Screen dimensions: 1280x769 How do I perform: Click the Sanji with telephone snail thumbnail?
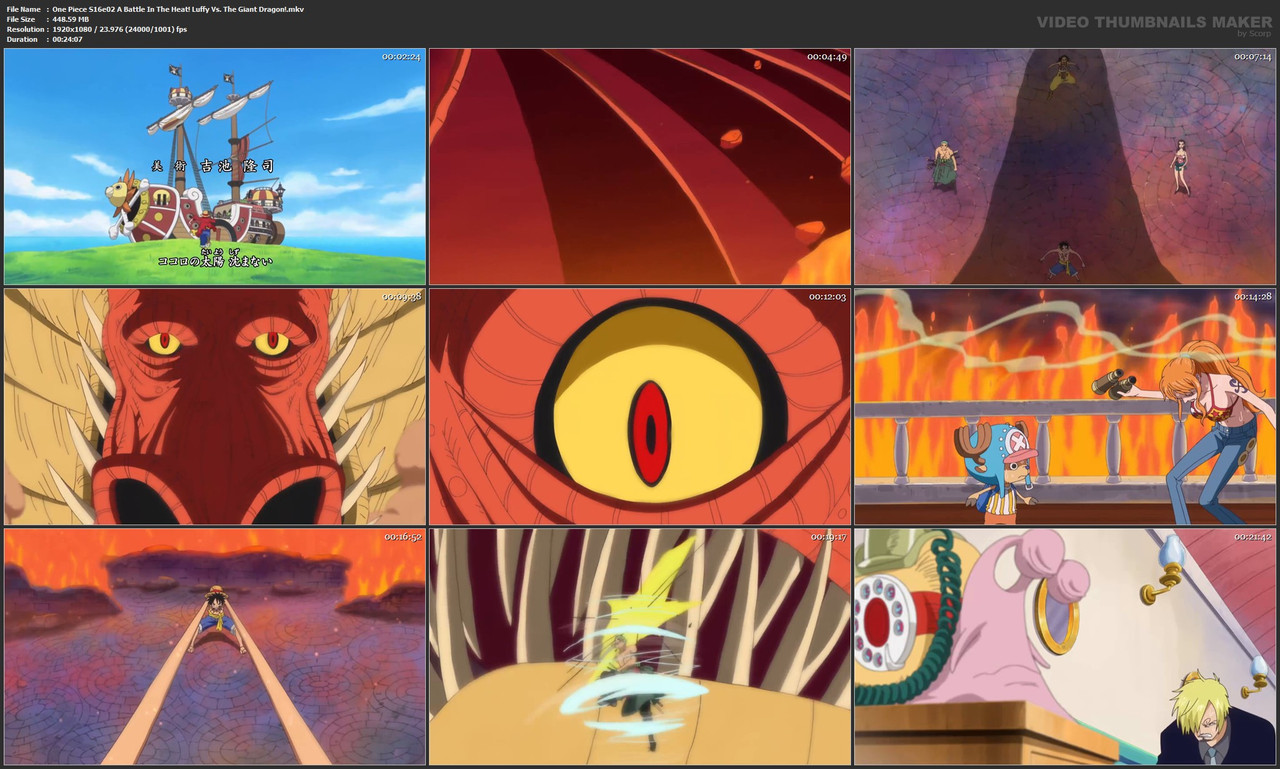[x=1064, y=645]
